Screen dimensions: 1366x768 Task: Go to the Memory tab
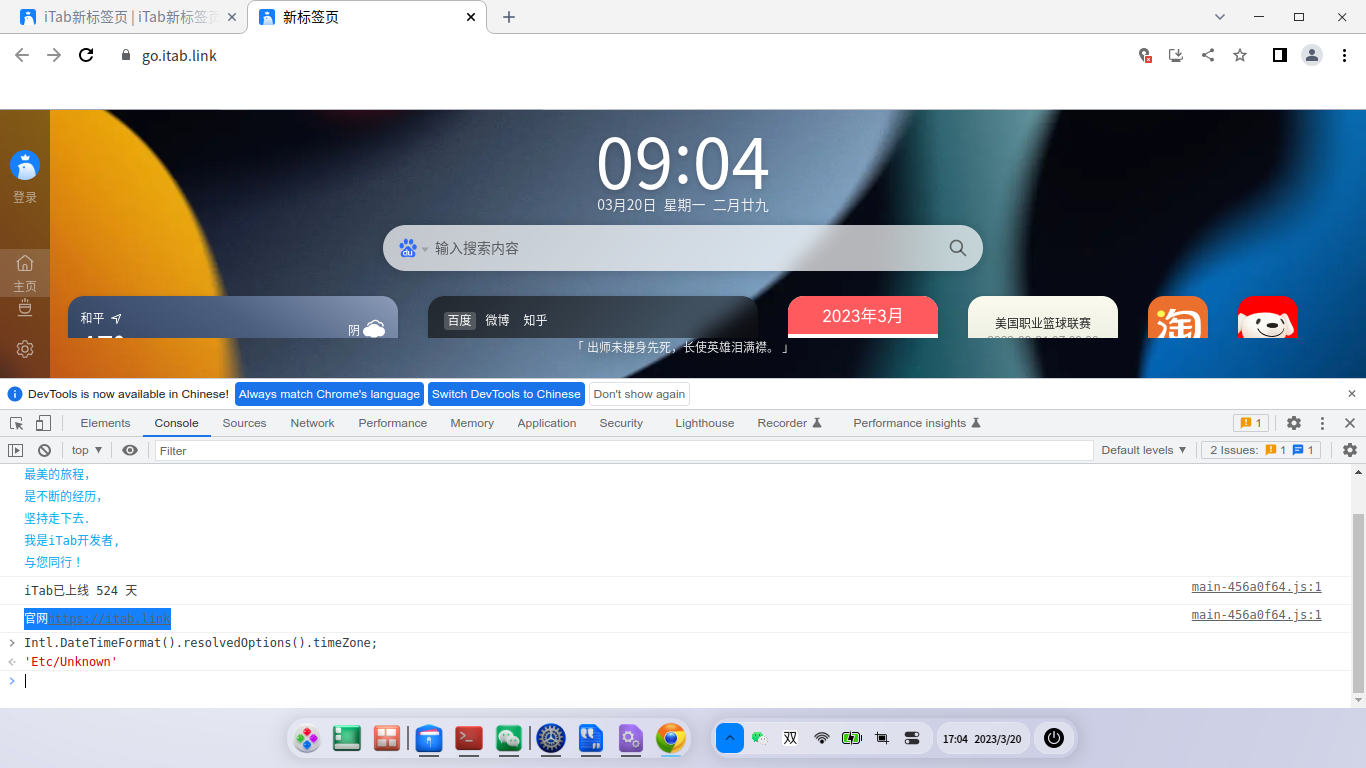point(472,423)
